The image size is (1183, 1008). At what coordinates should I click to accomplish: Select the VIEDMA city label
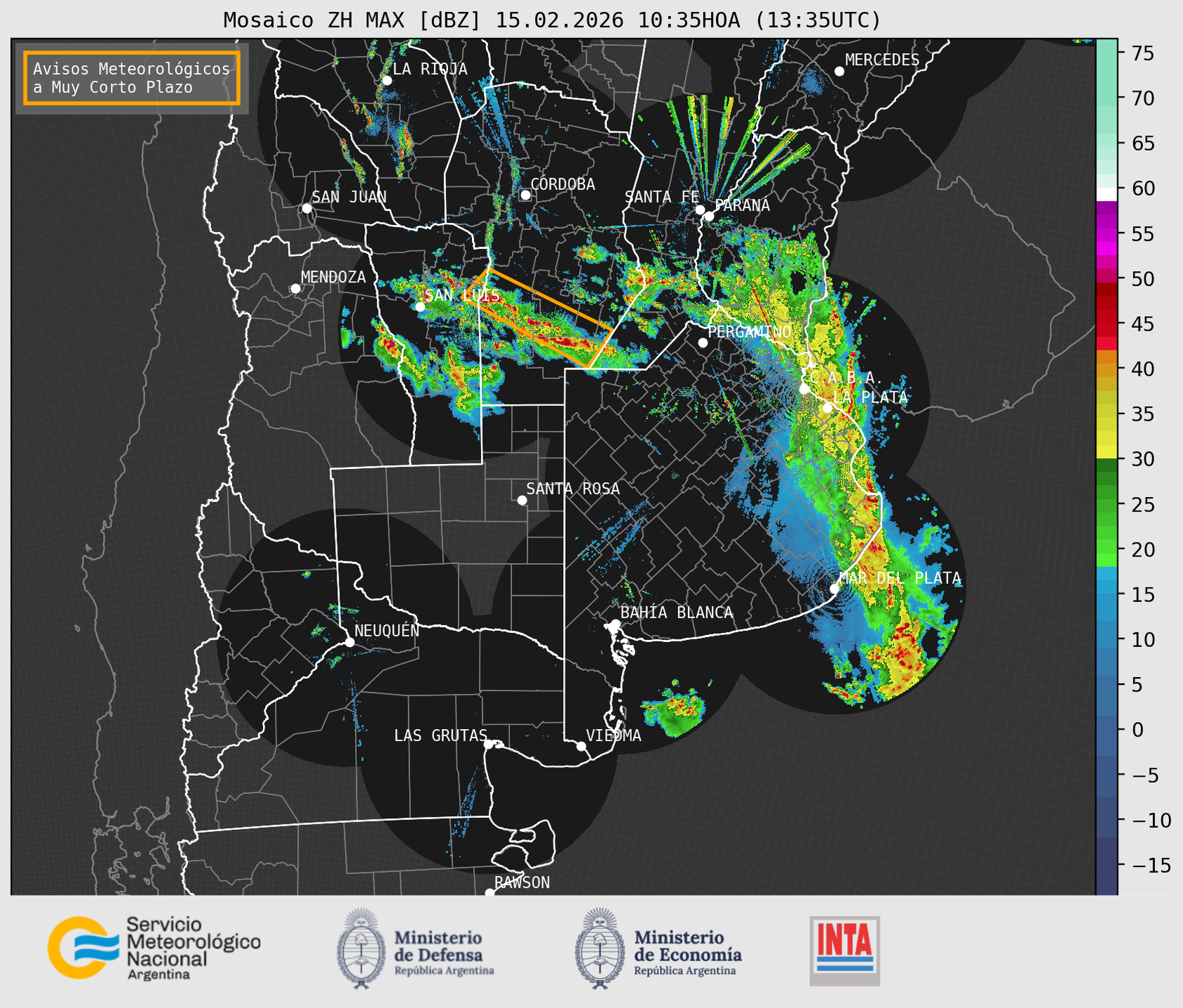click(614, 735)
